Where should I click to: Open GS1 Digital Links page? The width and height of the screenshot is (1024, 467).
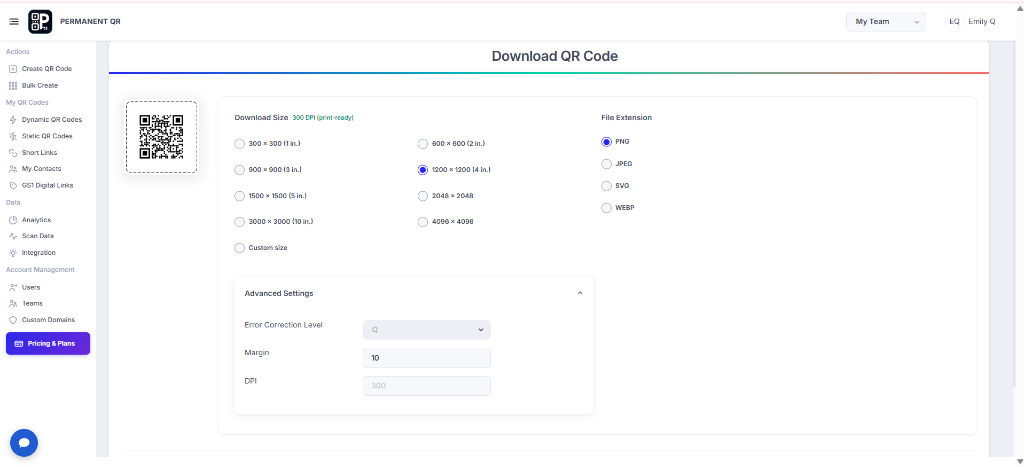point(48,185)
